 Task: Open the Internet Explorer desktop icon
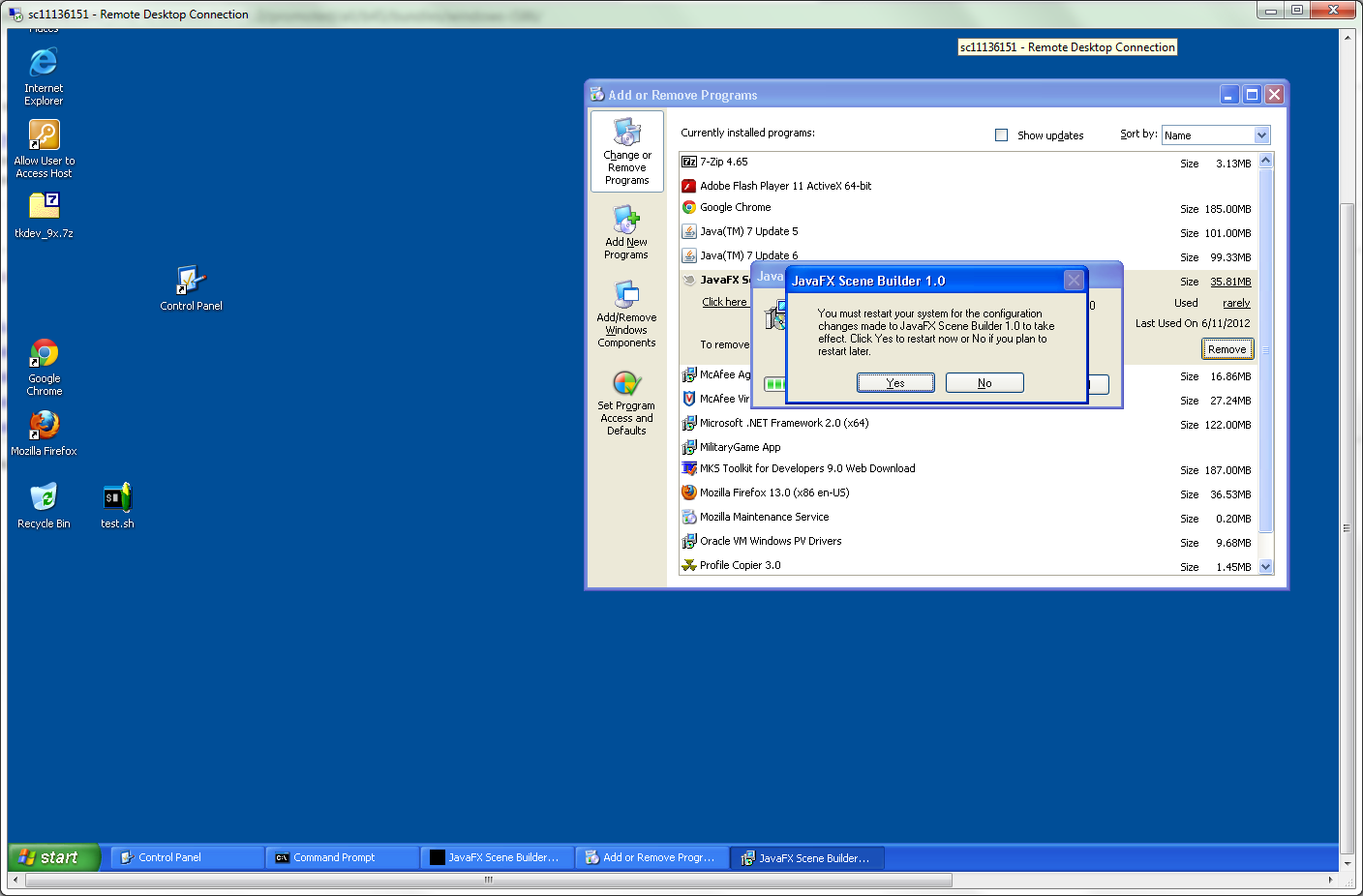coord(44,64)
